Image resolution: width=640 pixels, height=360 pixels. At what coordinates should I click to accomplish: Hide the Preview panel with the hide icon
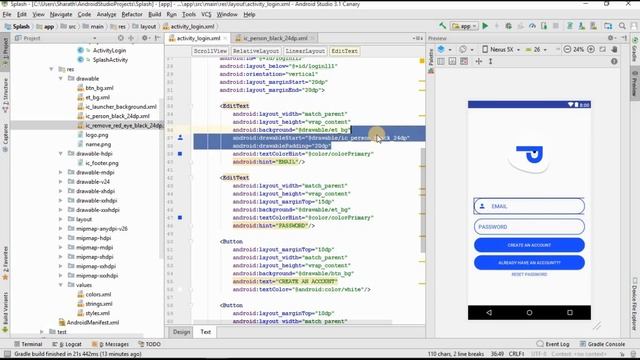(x=624, y=38)
